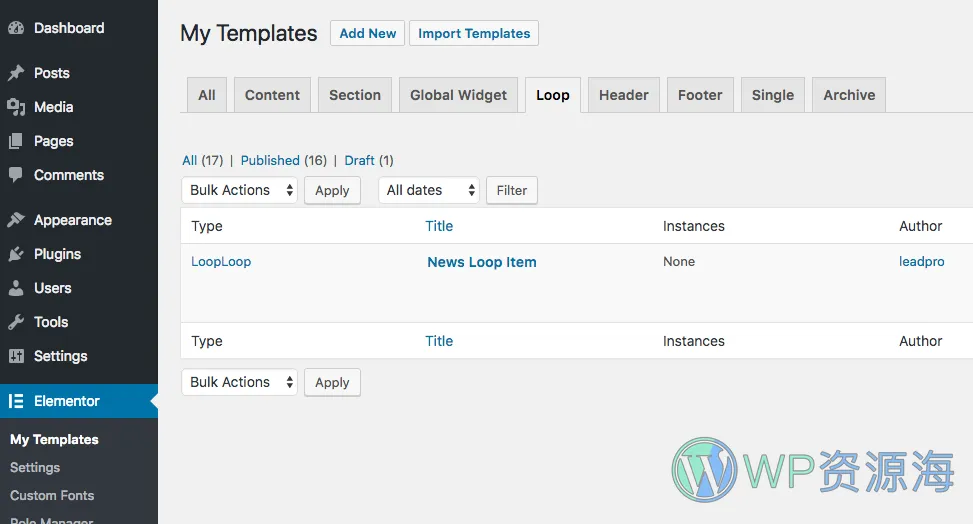The width and height of the screenshot is (973, 524).
Task: Open Custom Fonts in Elementor submenu
Action: (52, 495)
